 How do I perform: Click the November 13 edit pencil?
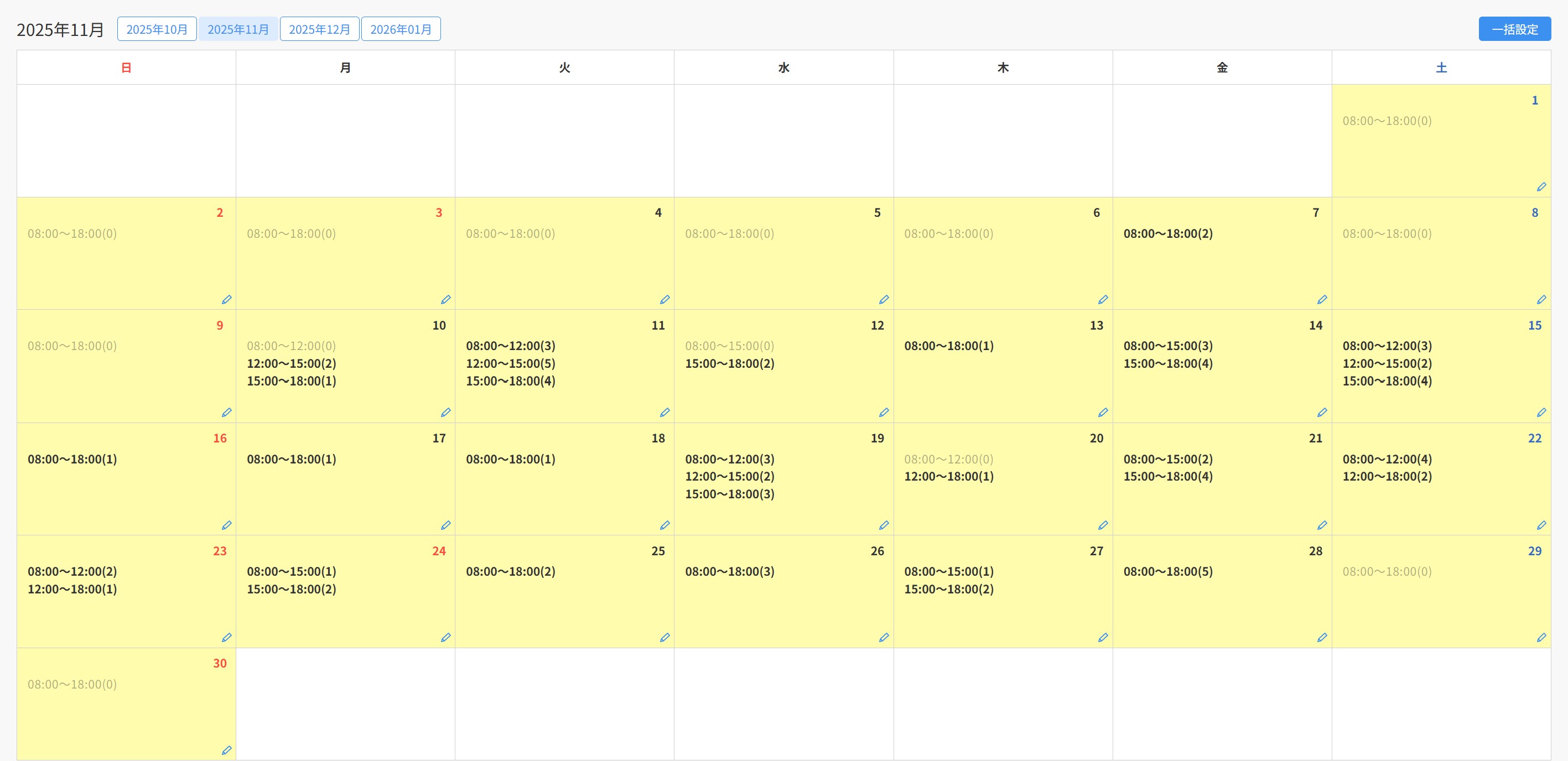(x=1103, y=413)
